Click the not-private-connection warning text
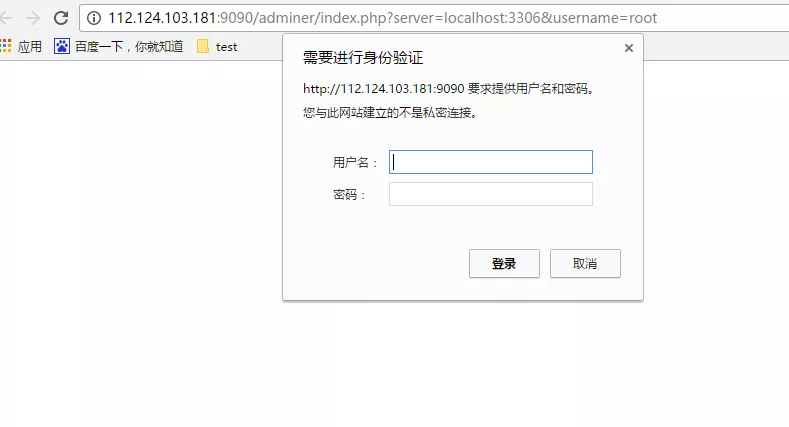 tap(390, 113)
